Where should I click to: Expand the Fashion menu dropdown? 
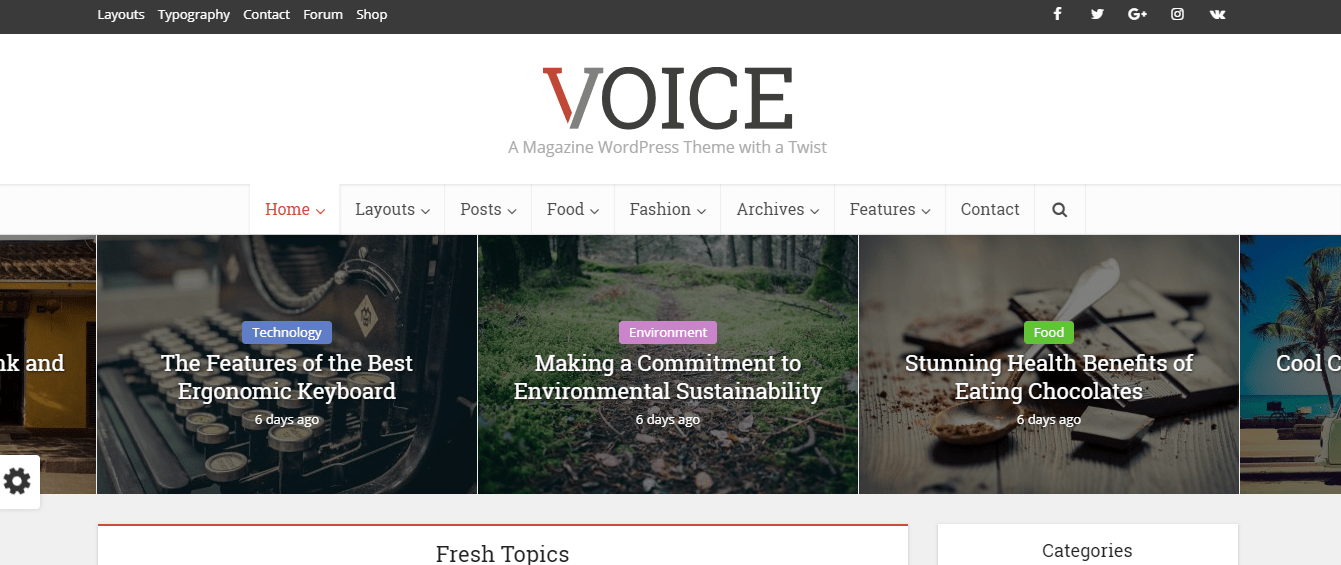[x=668, y=210]
